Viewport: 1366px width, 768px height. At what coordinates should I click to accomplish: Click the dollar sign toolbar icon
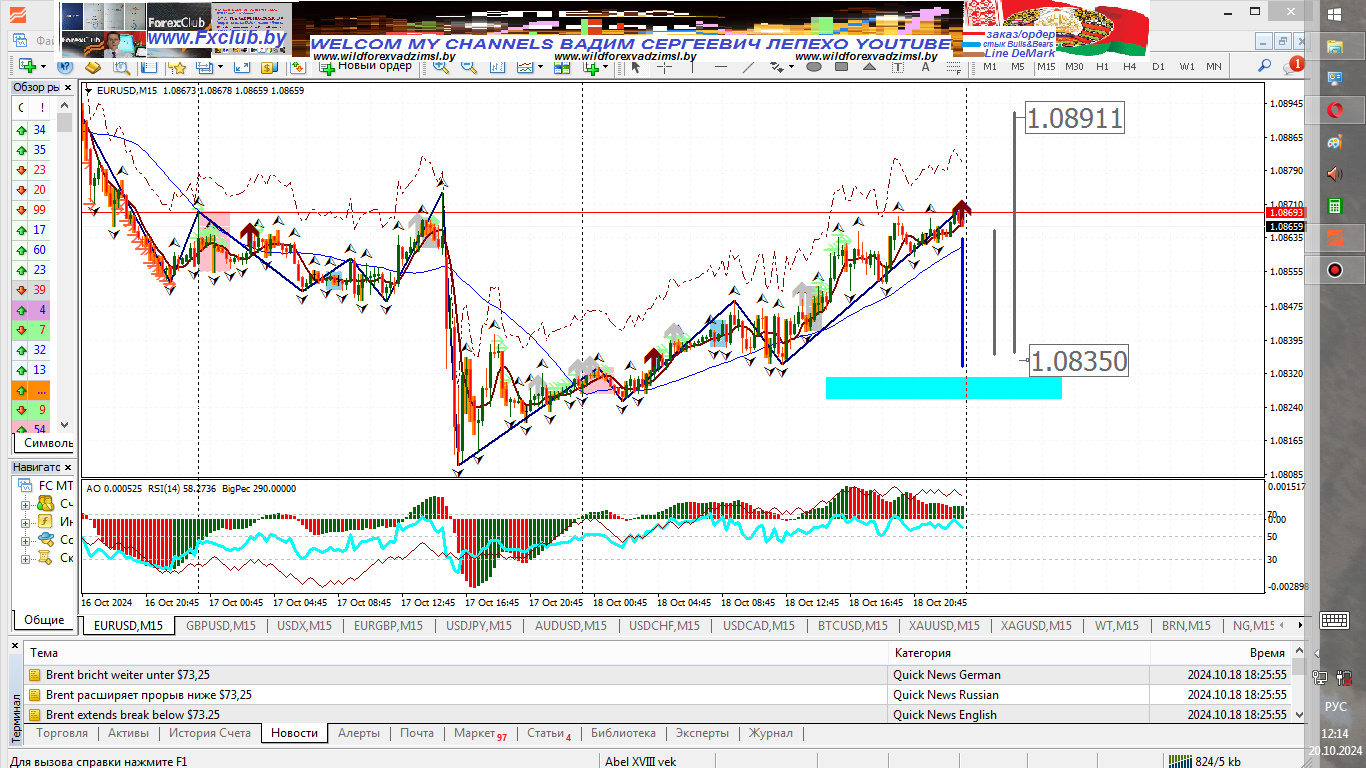coord(268,66)
